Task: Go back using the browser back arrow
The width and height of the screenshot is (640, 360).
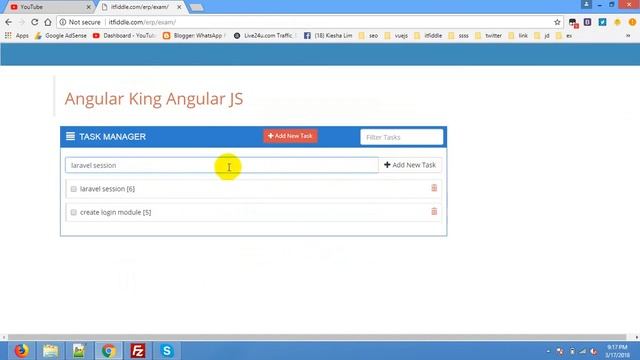Action: [9, 22]
